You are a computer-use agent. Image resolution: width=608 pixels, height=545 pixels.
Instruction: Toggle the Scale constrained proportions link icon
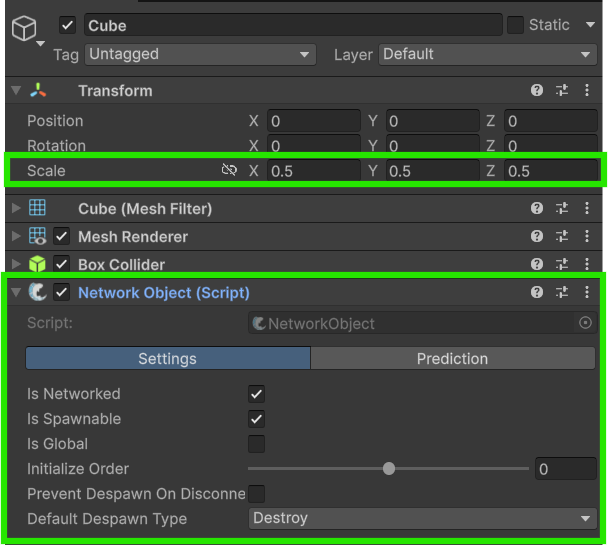tap(229, 170)
